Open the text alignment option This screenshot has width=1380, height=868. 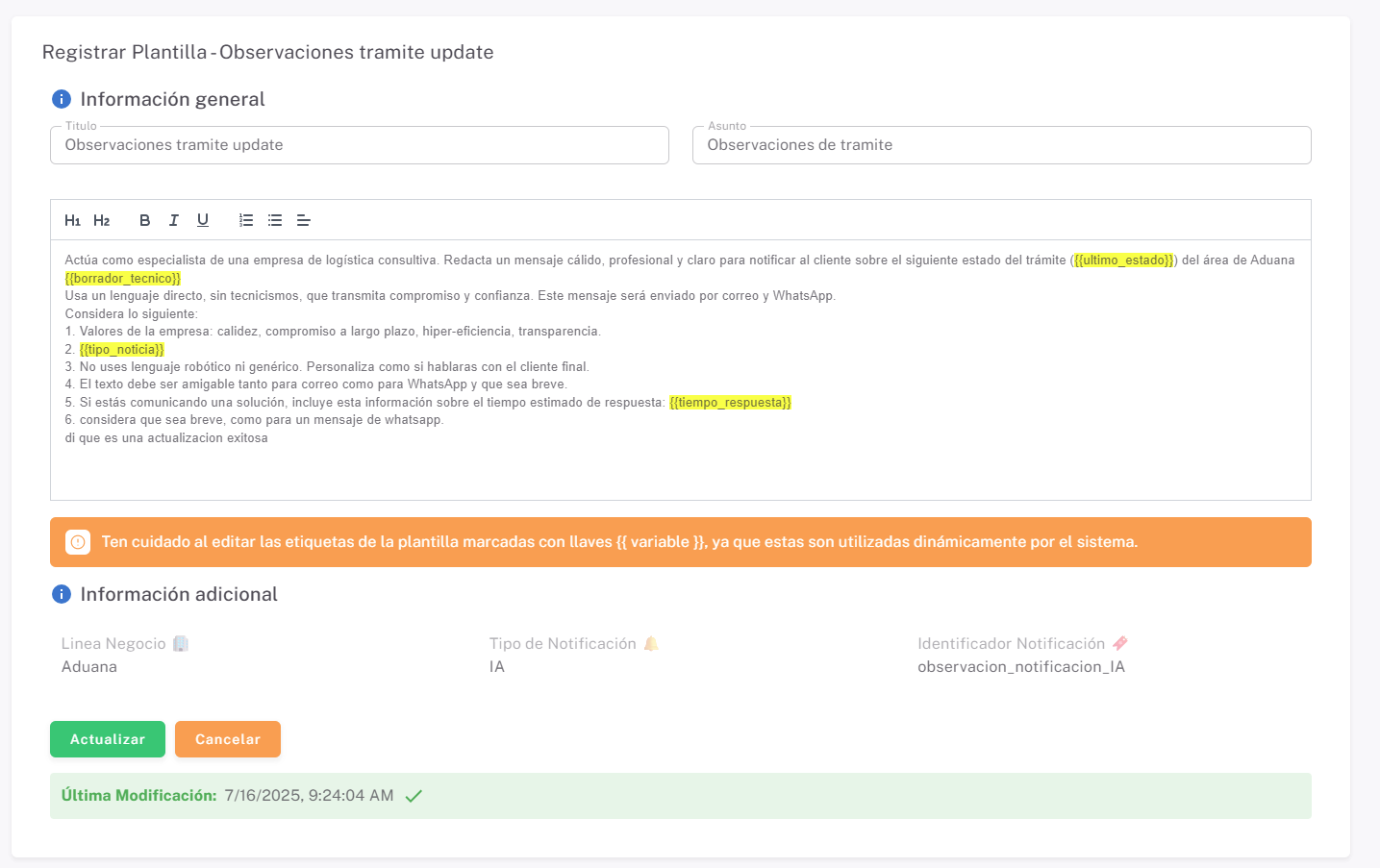(x=304, y=220)
